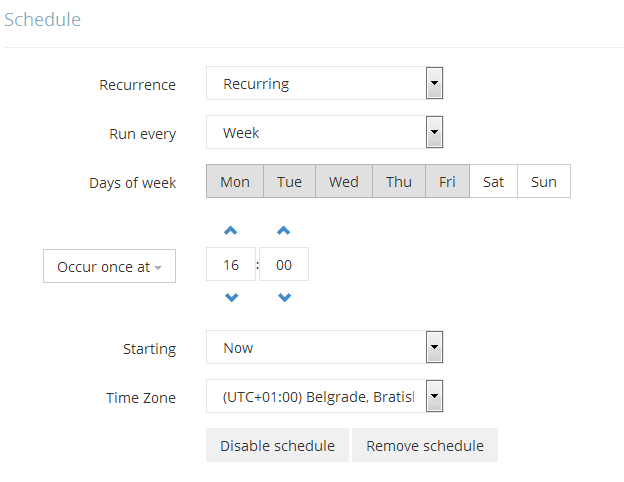Expand the Time Zone dropdown
The width and height of the screenshot is (624, 482).
tap(324, 397)
